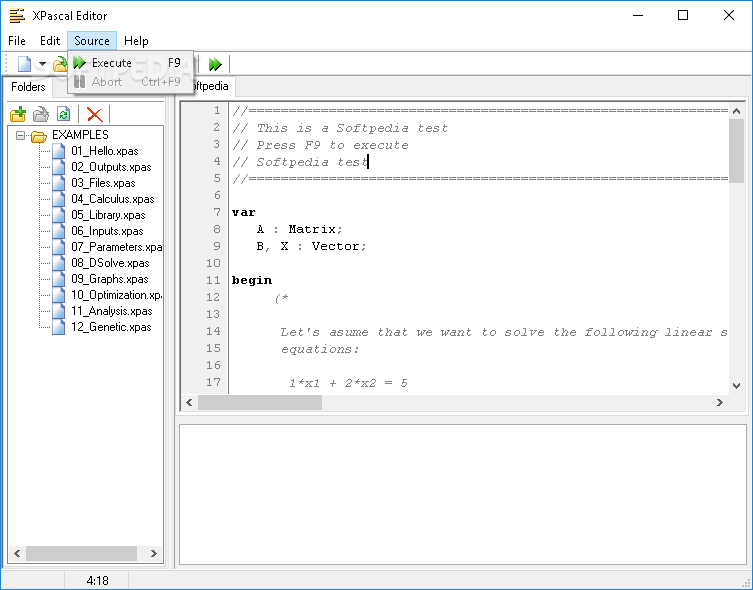Open 02_Outputs.xpas file
Viewport: 753px width, 590px height.
(x=111, y=167)
